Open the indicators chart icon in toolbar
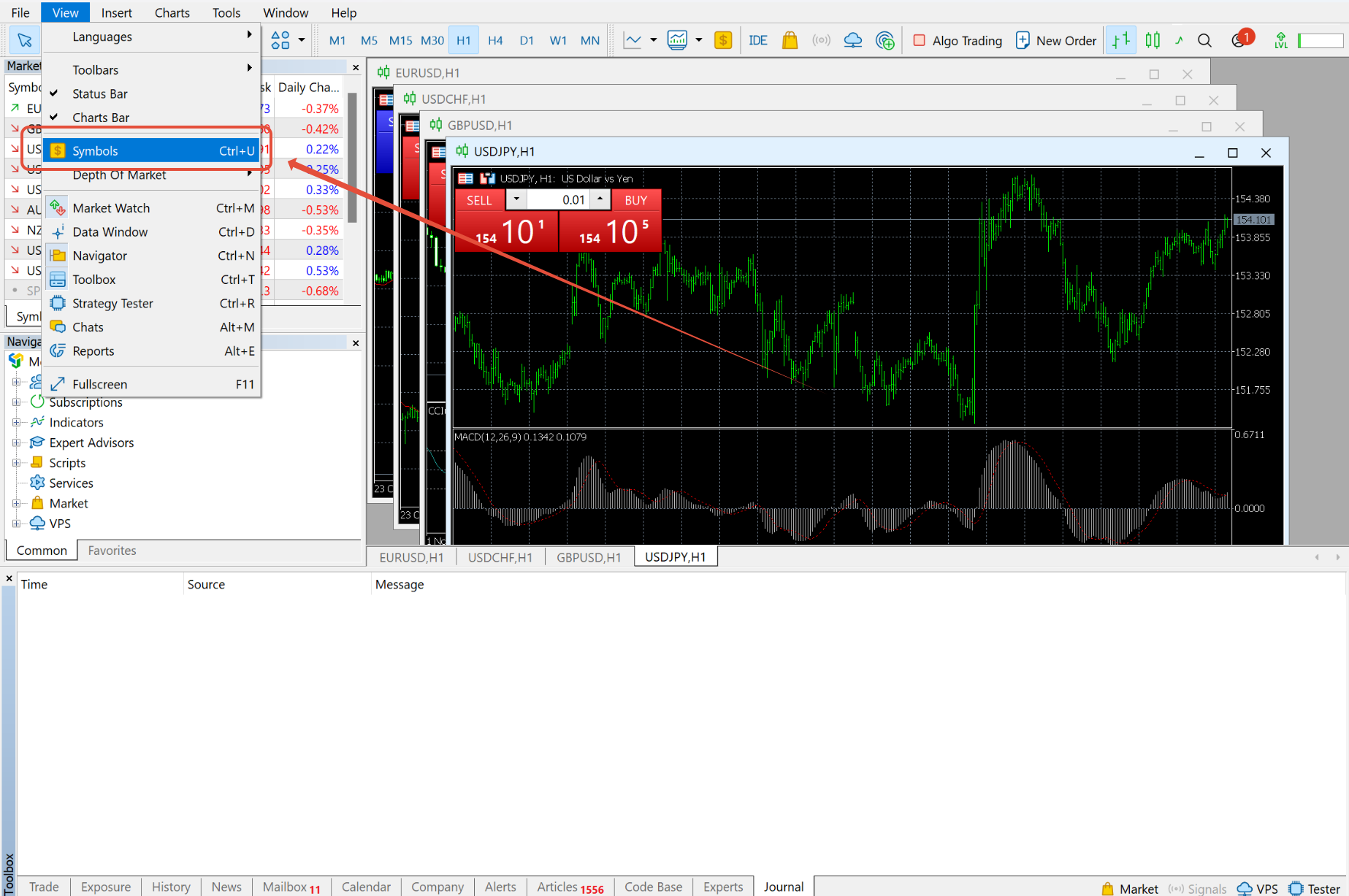The height and width of the screenshot is (896, 1349). point(677,40)
